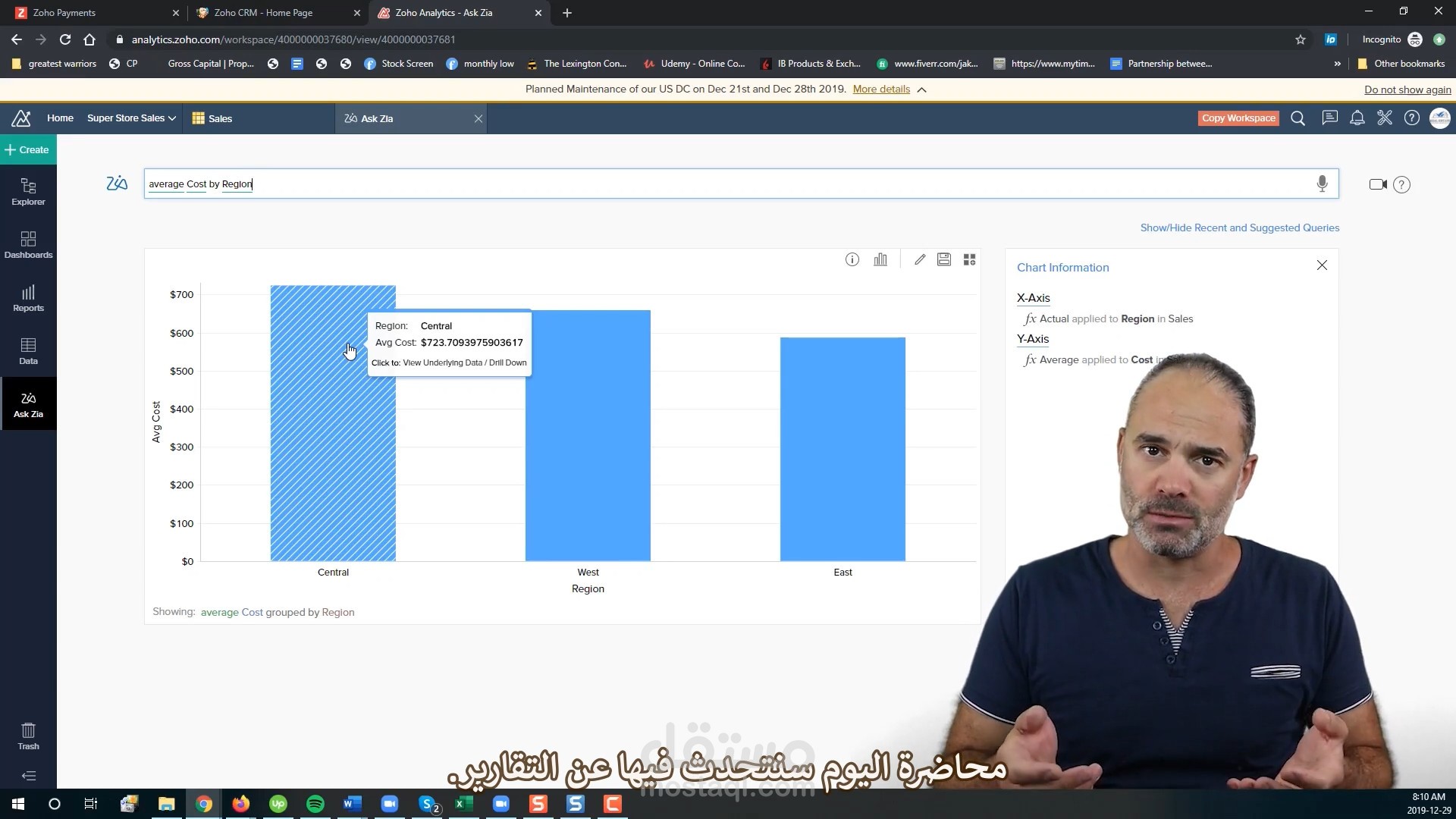Screen dimensions: 1456x819
Task: Click the search magnifier in header
Action: point(1298,118)
